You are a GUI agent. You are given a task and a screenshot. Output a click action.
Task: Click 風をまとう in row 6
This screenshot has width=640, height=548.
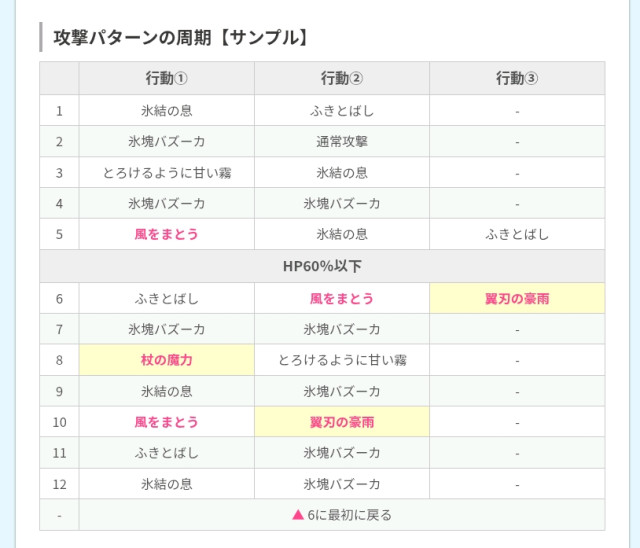tap(342, 299)
